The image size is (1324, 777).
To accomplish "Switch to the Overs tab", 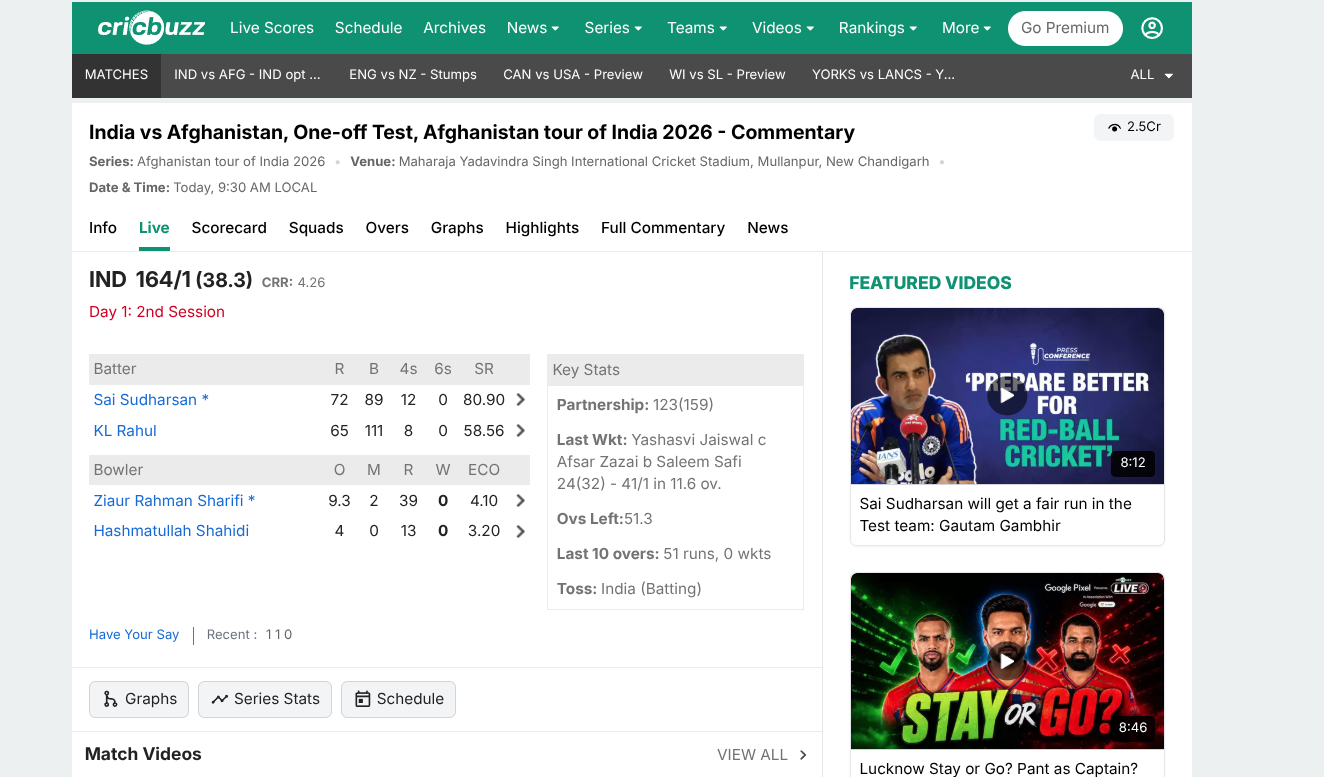I will [x=387, y=228].
